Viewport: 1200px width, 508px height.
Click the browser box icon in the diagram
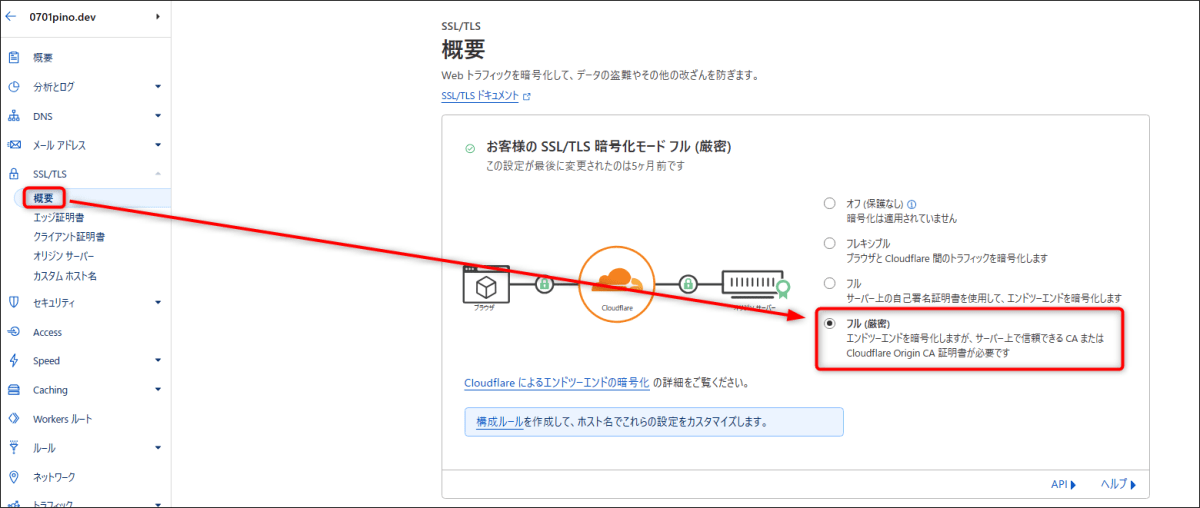pos(486,285)
